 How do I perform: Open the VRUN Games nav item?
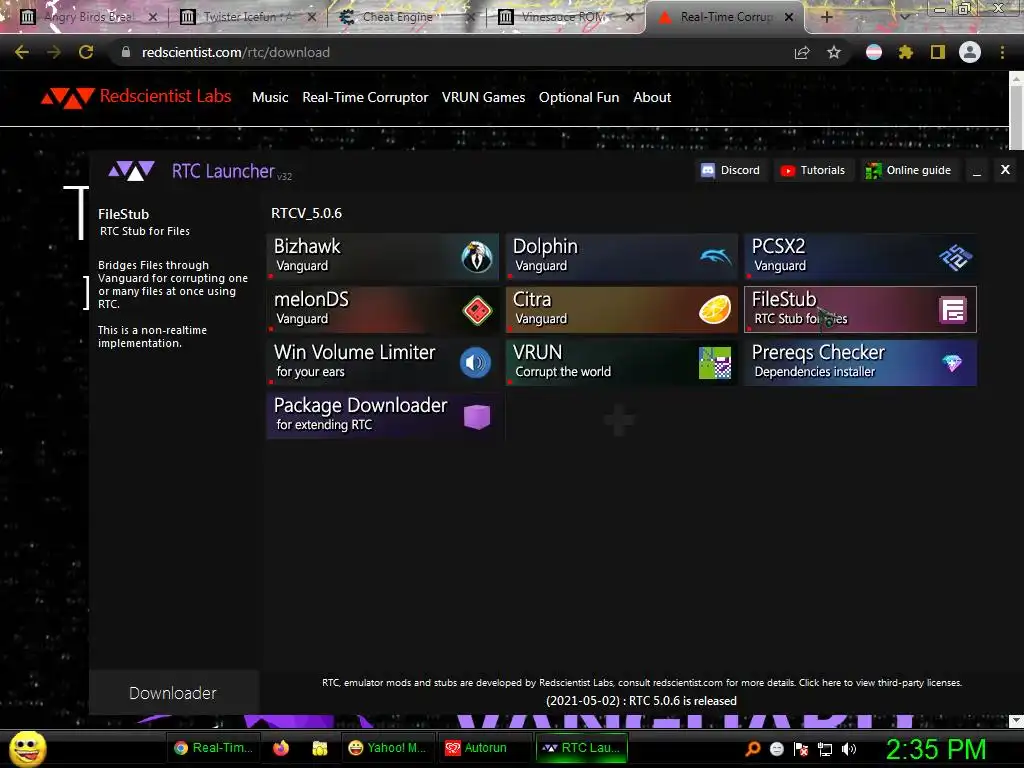coord(483,97)
